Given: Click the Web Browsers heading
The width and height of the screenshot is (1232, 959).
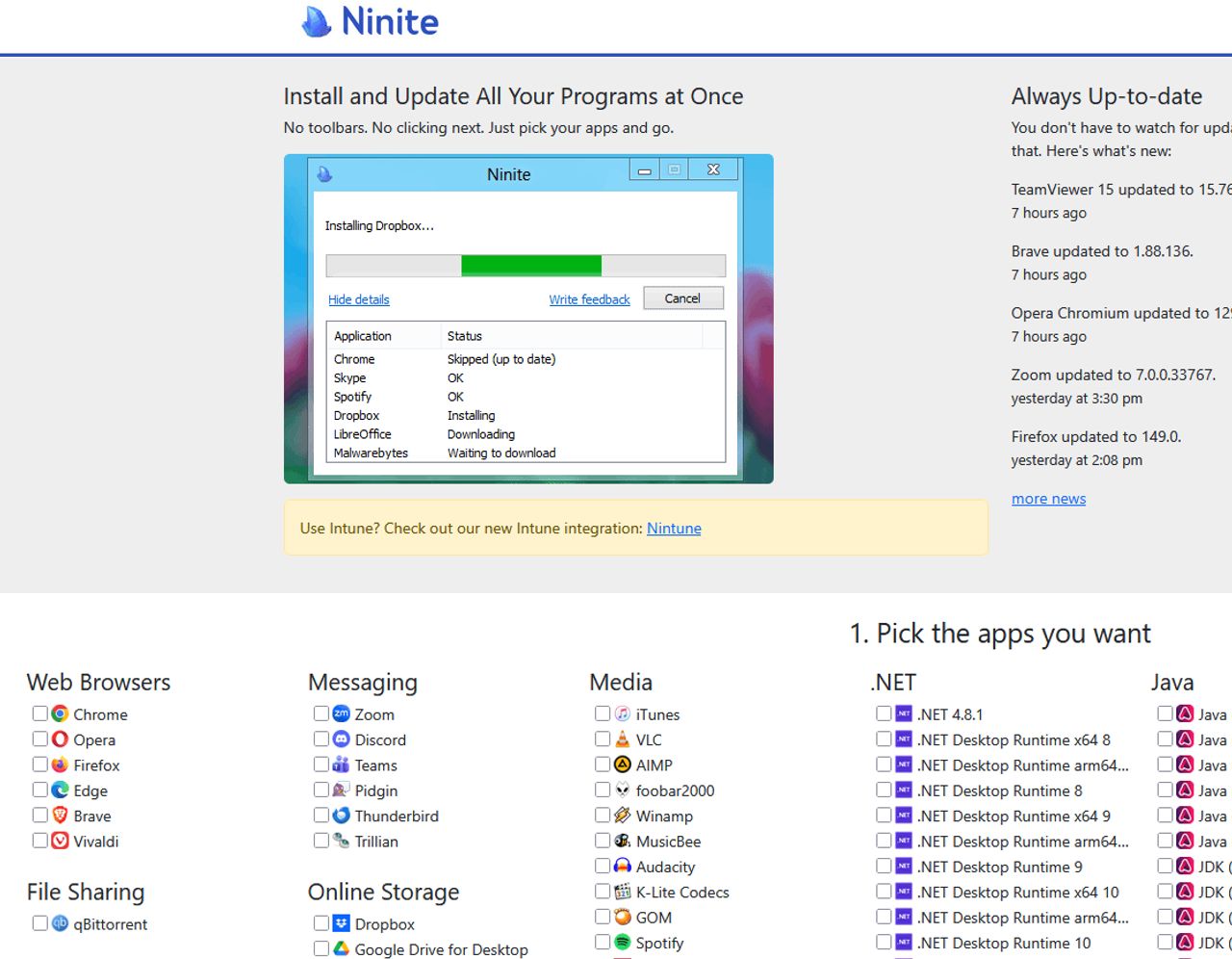Looking at the screenshot, I should tap(98, 682).
